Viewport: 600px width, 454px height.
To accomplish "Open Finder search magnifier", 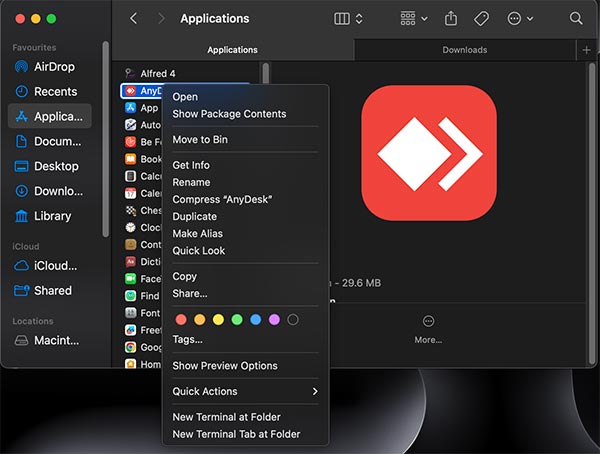I will [x=576, y=18].
